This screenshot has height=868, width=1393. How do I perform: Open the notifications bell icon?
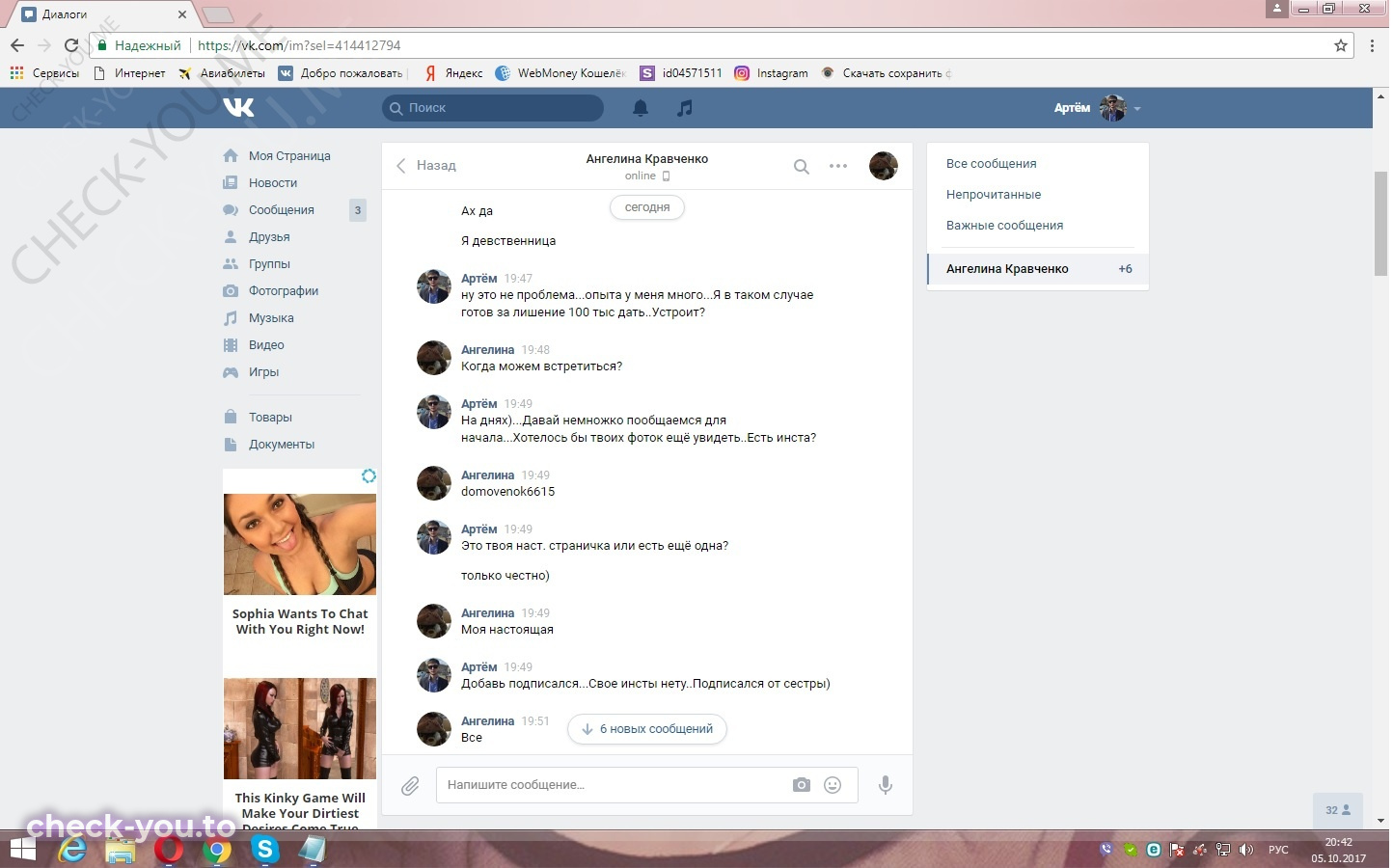(641, 108)
